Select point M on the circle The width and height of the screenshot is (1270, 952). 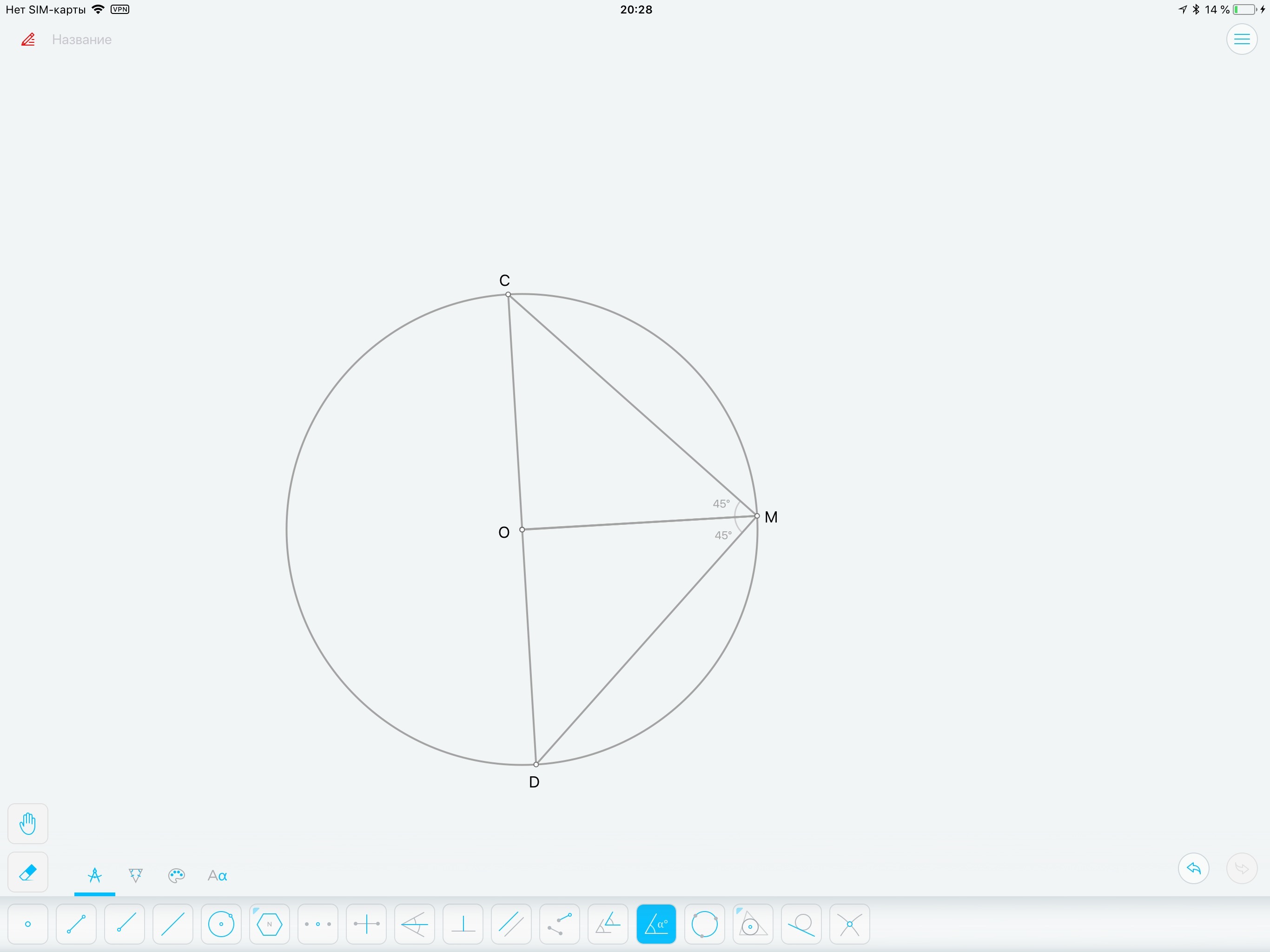pos(757,516)
